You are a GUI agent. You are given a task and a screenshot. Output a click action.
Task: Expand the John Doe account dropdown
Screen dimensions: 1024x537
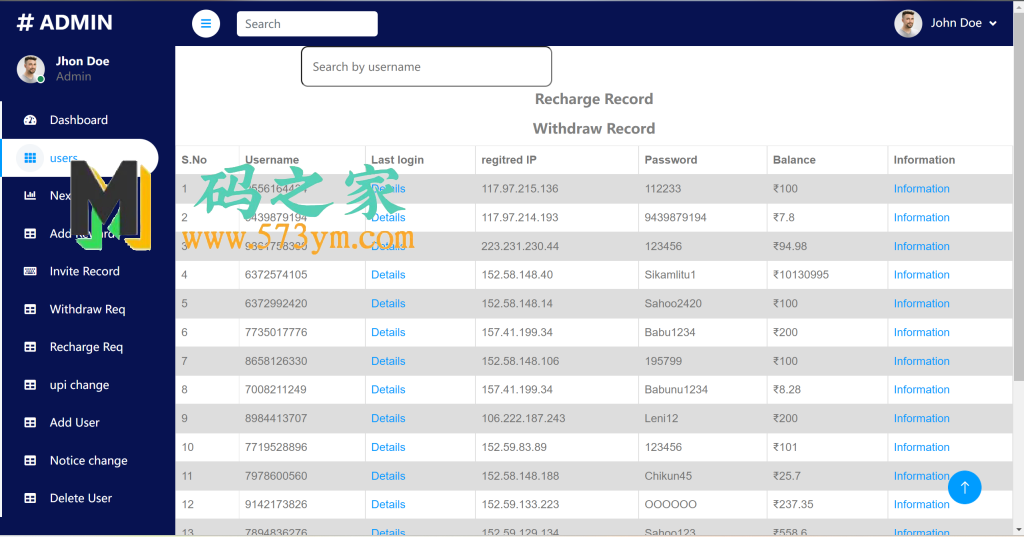965,23
